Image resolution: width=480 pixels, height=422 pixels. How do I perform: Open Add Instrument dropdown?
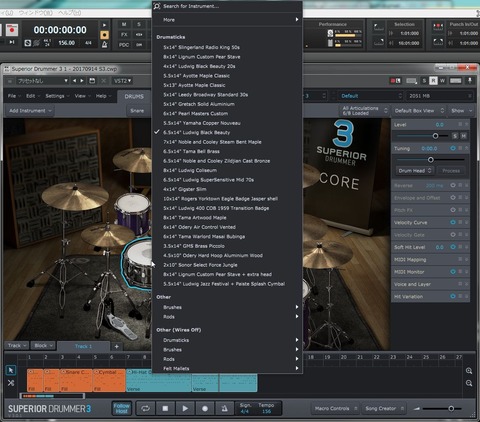pos(30,111)
